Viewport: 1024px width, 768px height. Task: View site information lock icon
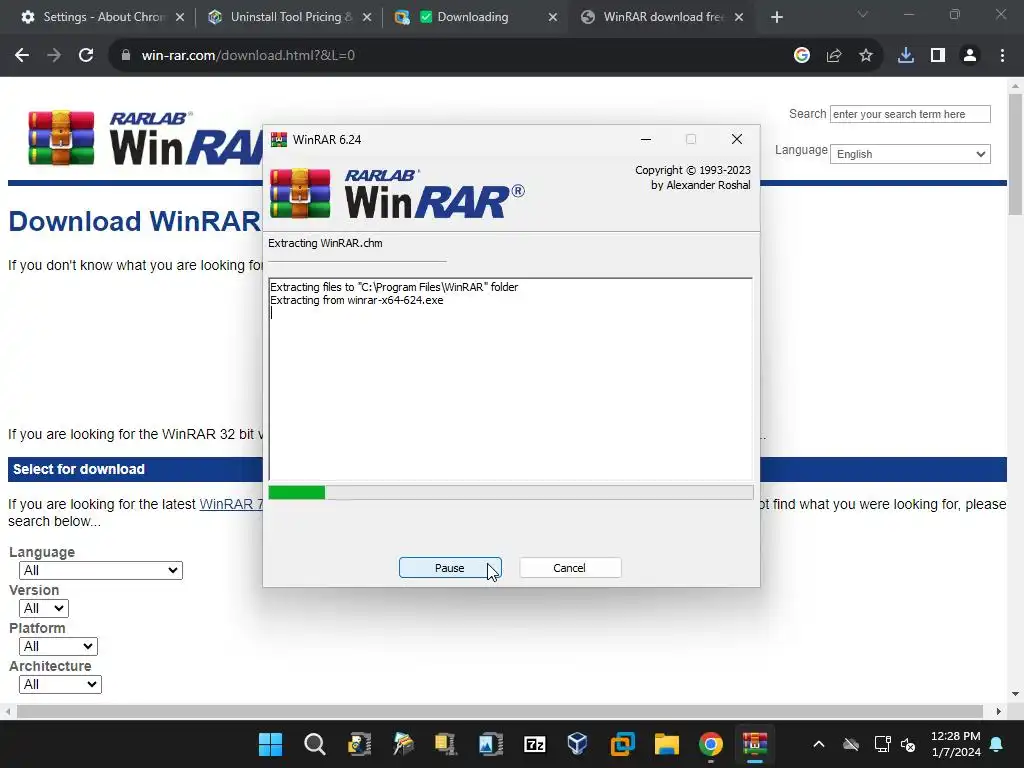click(x=126, y=56)
